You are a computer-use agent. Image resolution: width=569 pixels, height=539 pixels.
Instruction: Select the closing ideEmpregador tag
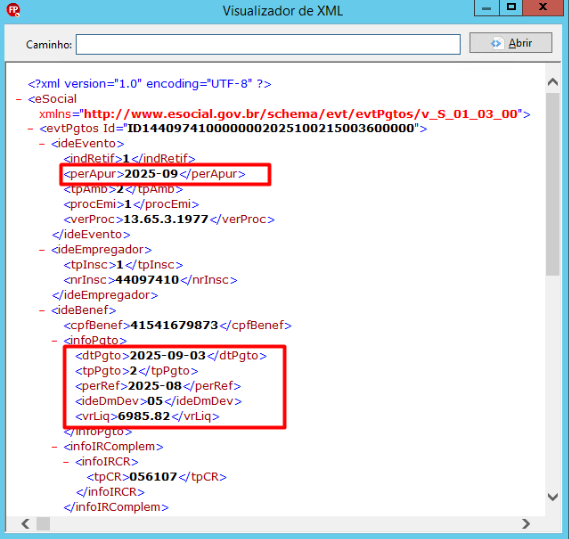[x=105, y=295]
